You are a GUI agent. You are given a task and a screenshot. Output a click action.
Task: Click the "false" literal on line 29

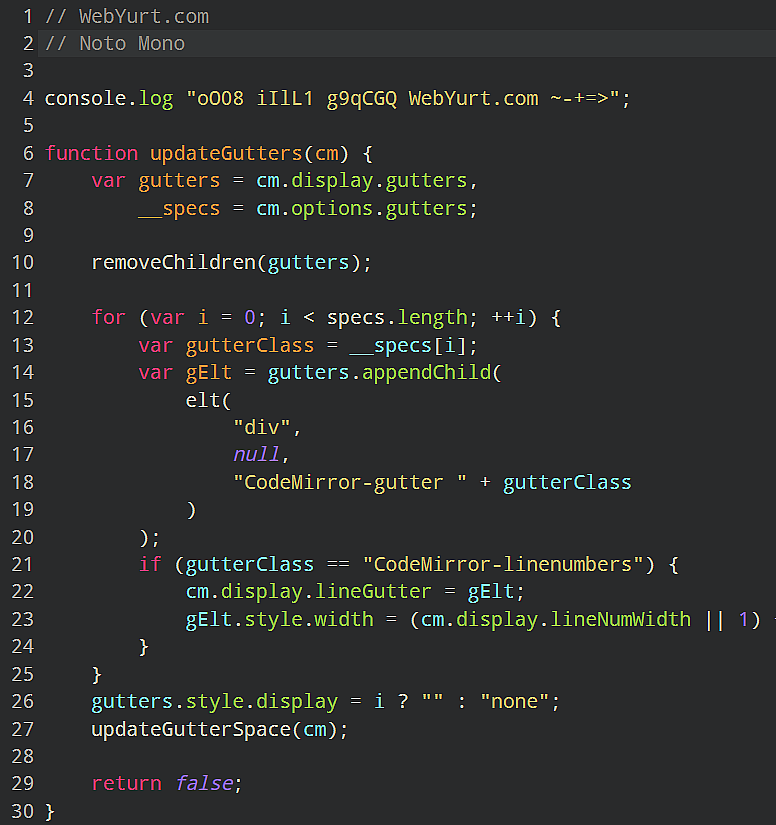click(x=204, y=783)
